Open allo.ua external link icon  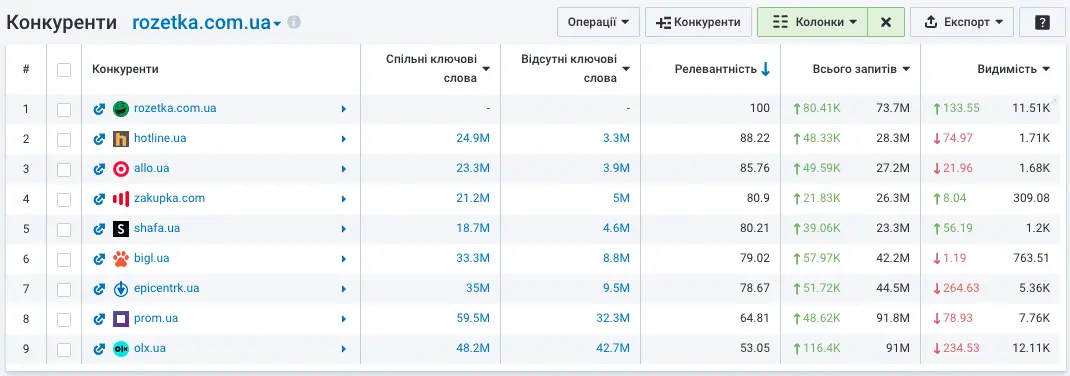[x=99, y=169]
